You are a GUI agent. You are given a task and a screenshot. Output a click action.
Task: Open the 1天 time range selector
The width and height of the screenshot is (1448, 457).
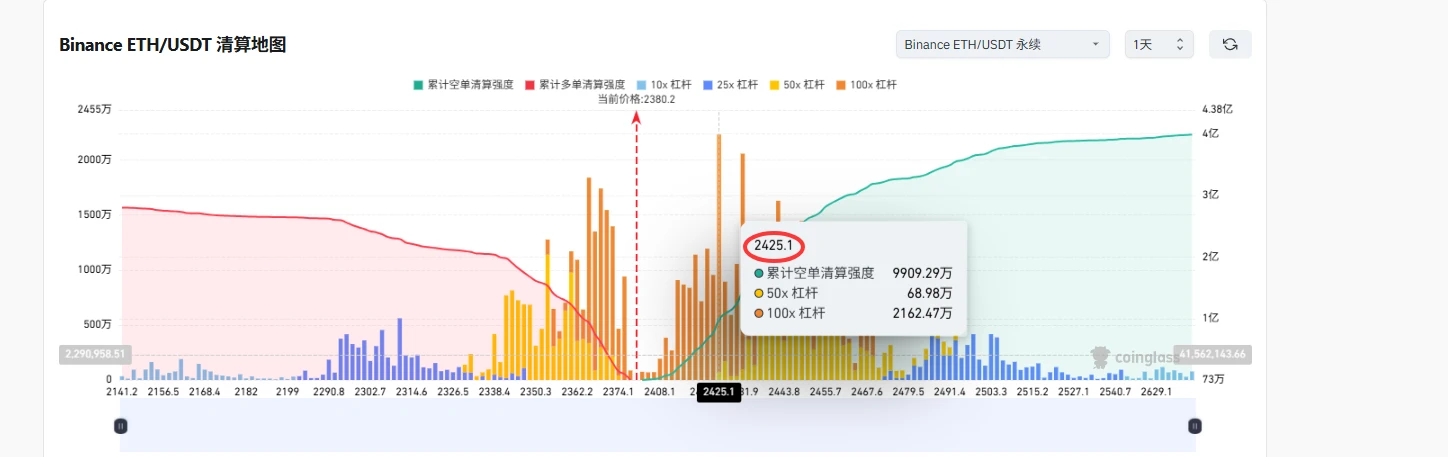tap(1159, 44)
